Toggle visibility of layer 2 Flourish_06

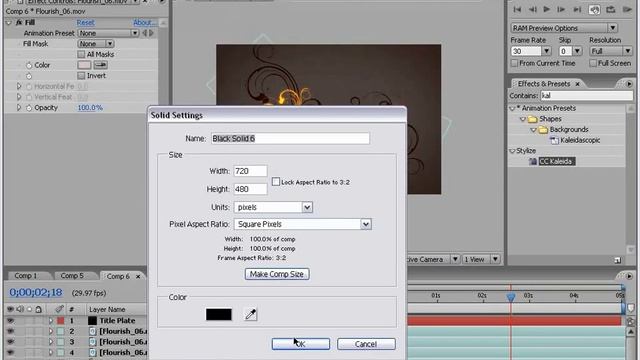10,331
